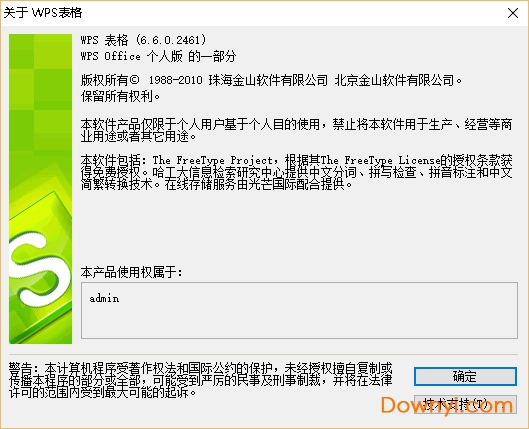Click the 本产品使用权属于 label
529x429 pixels.
tap(132, 272)
